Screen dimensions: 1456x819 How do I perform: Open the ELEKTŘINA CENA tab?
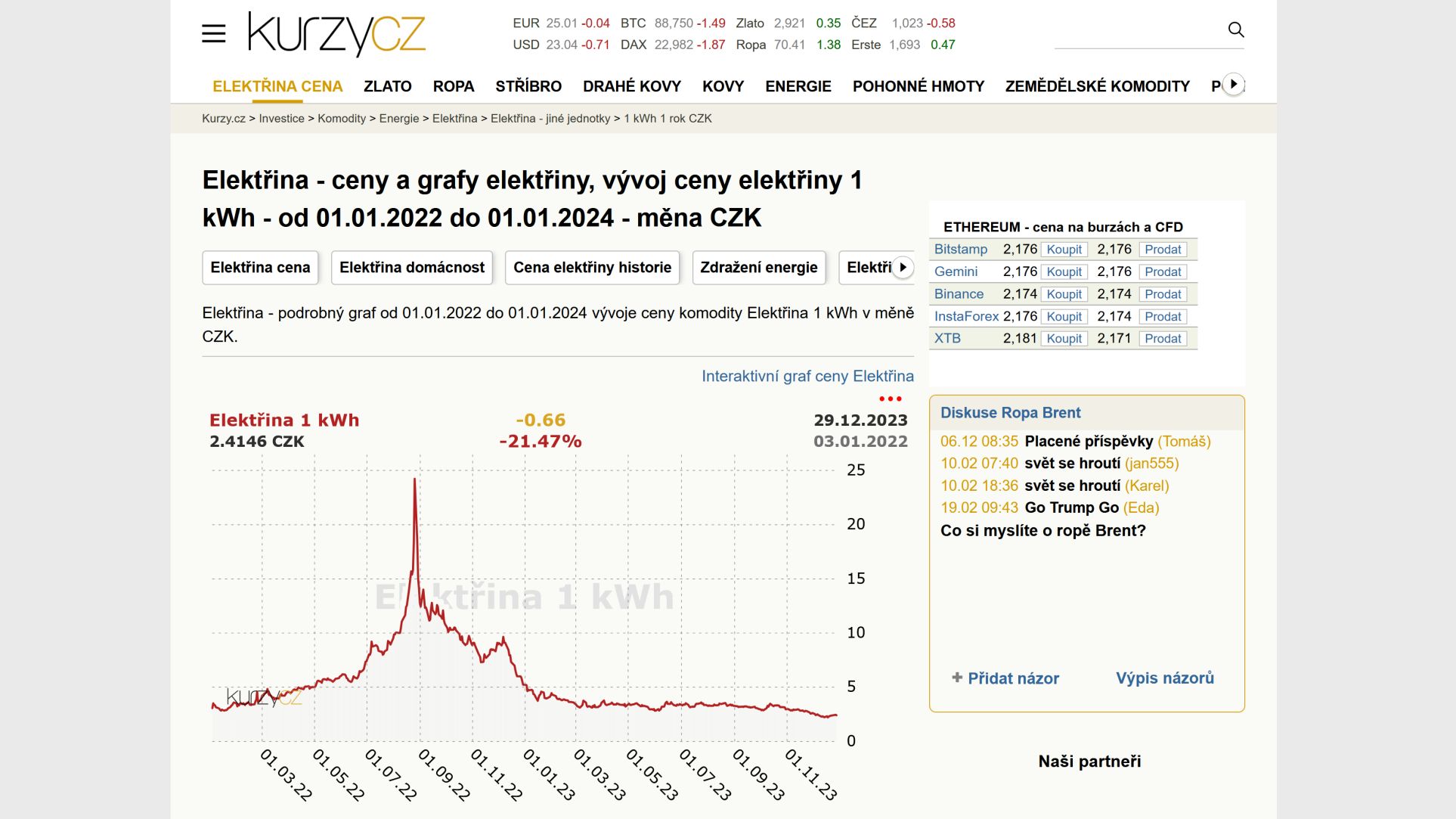coord(277,86)
